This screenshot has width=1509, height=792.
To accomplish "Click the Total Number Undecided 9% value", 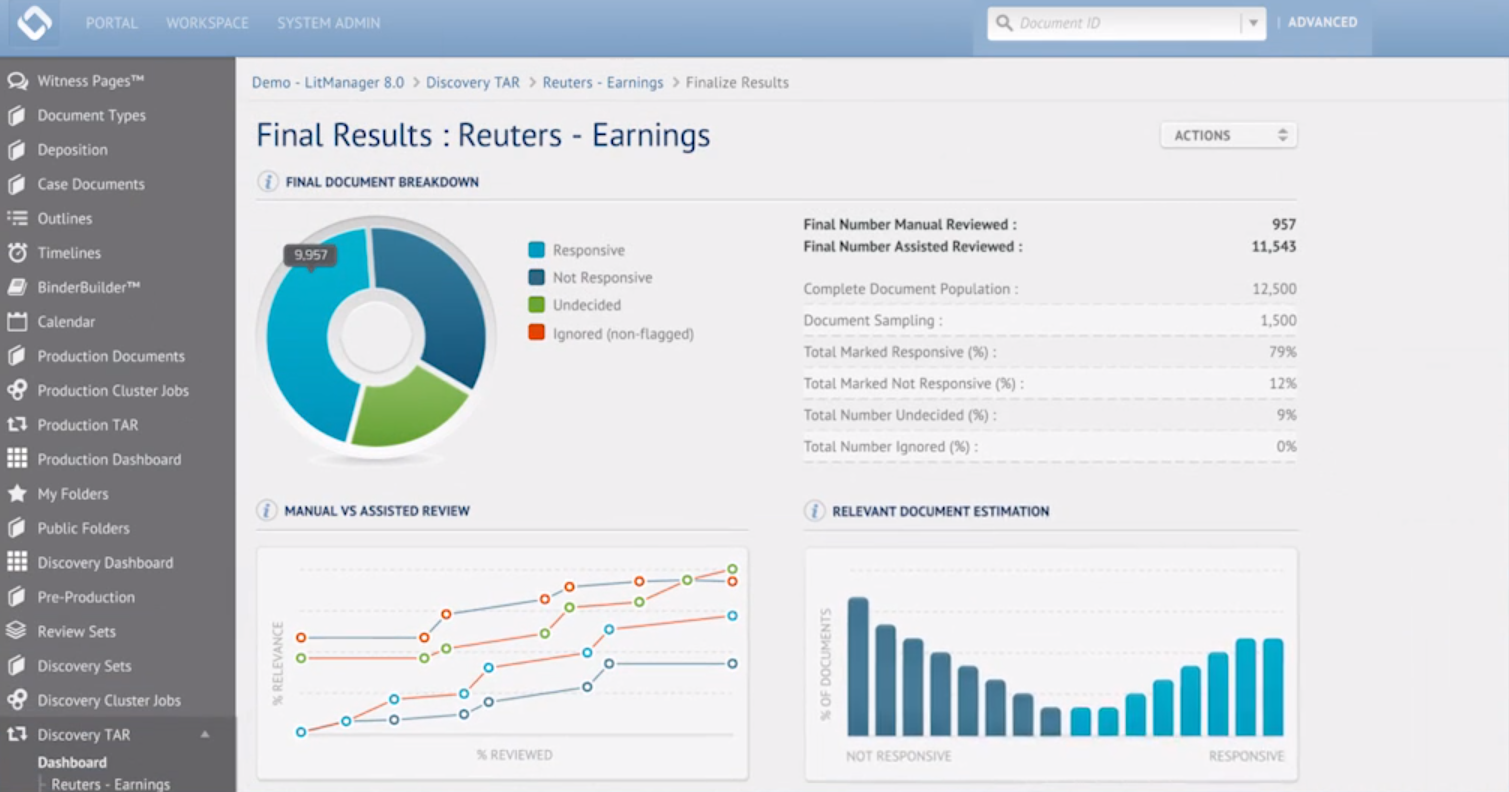I will [x=1287, y=415].
